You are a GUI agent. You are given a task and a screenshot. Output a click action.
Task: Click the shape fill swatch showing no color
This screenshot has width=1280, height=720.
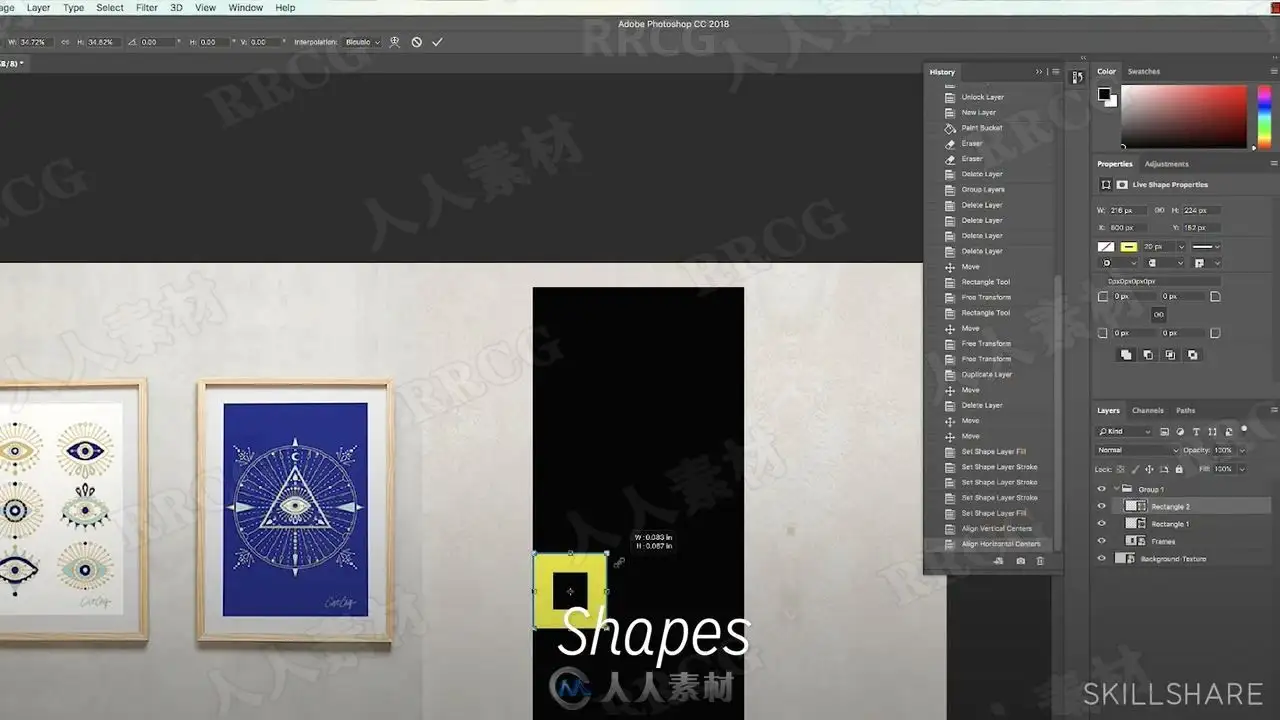pos(1106,247)
